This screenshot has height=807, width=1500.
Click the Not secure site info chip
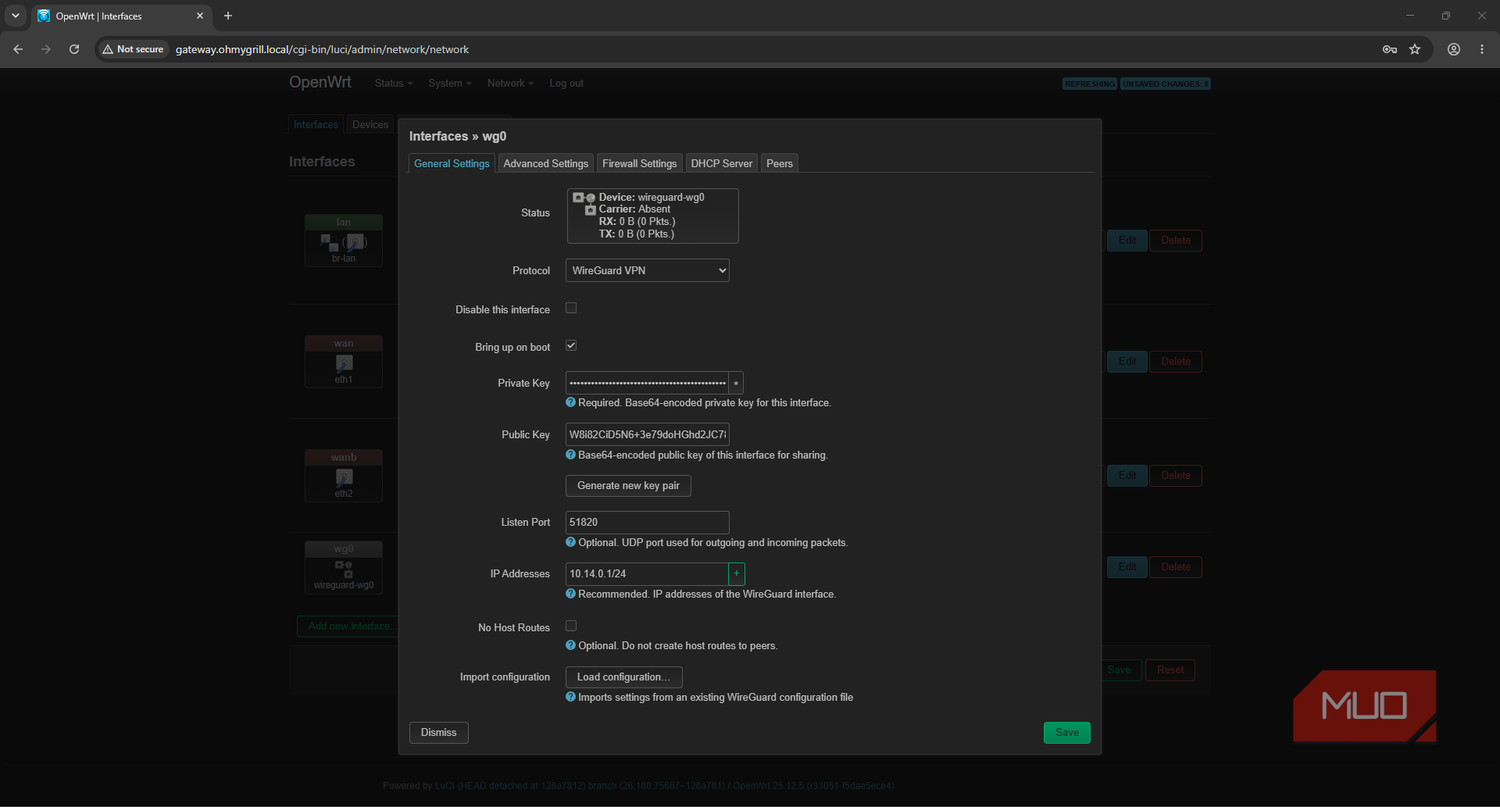click(x=133, y=49)
